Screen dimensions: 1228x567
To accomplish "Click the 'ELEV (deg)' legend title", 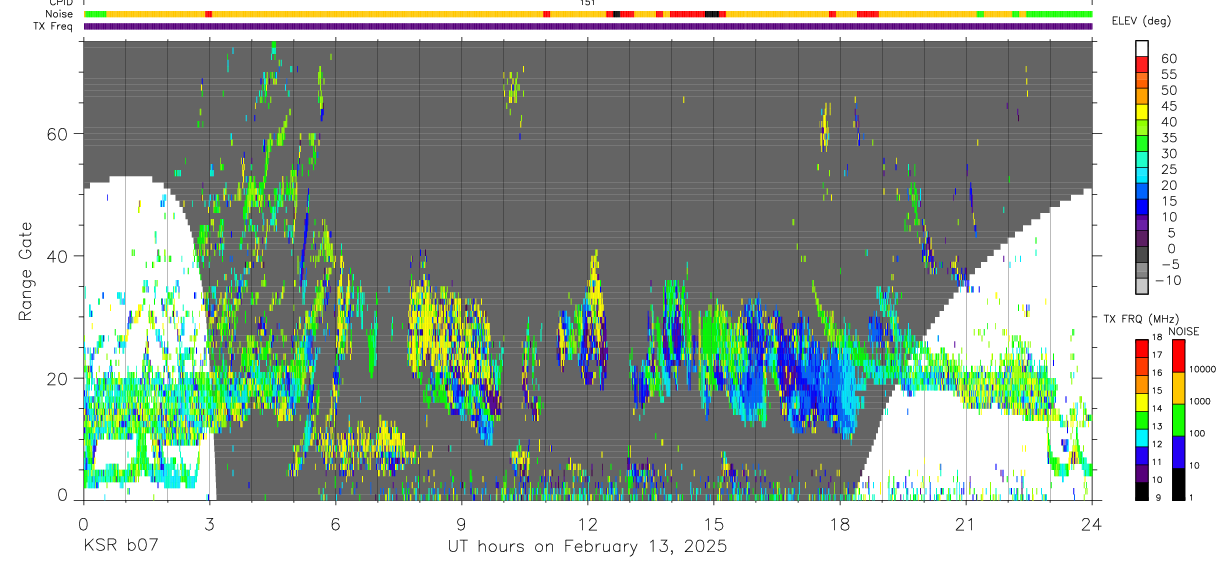I will 1143,21.
